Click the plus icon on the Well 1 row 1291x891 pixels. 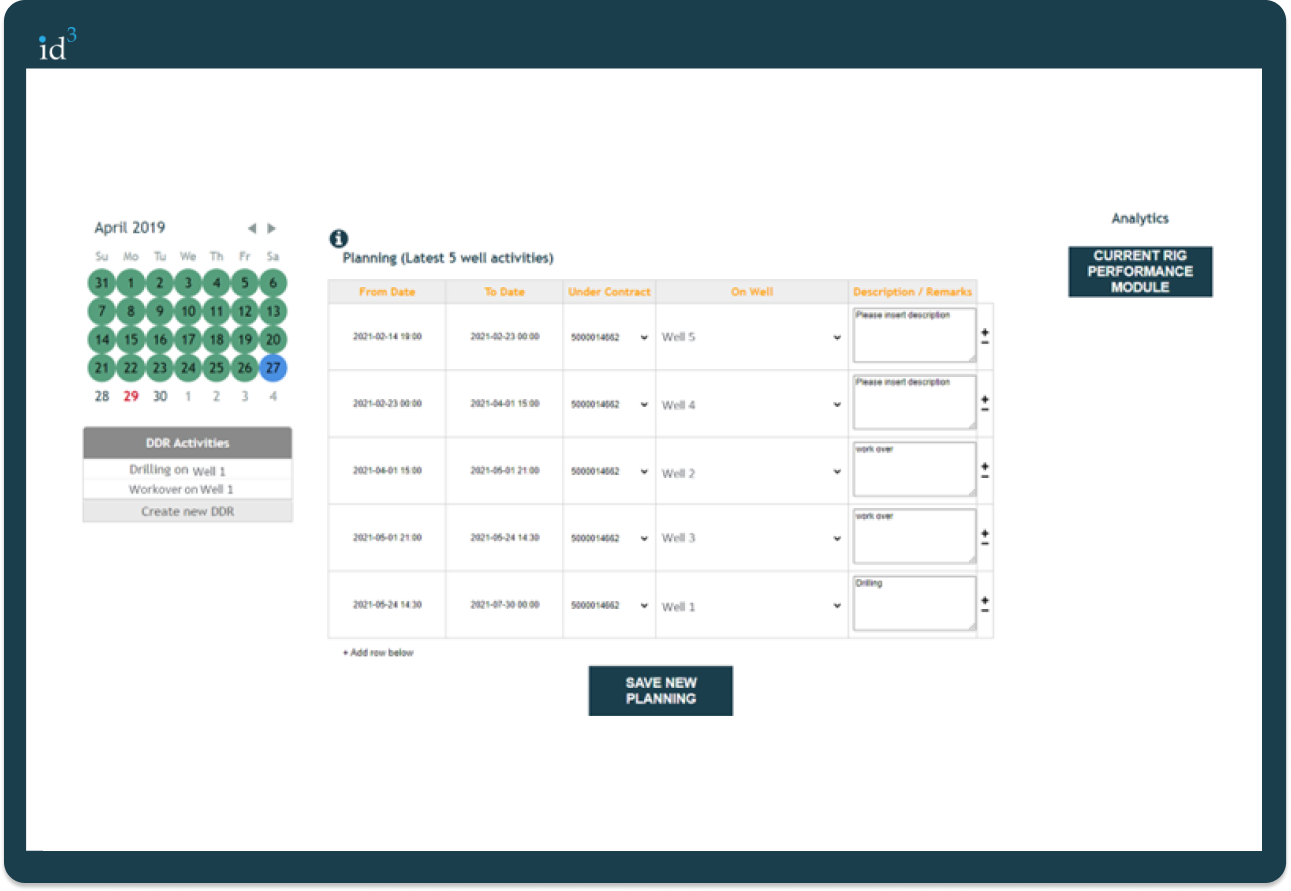(985, 600)
